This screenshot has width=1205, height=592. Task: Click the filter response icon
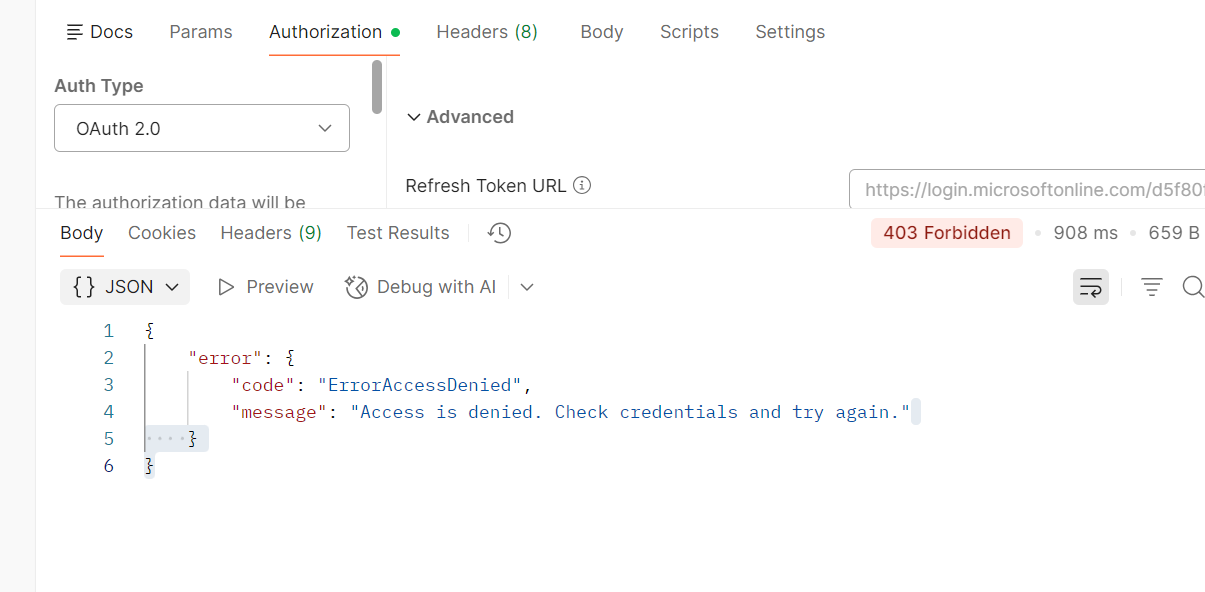pyautogui.click(x=1152, y=288)
